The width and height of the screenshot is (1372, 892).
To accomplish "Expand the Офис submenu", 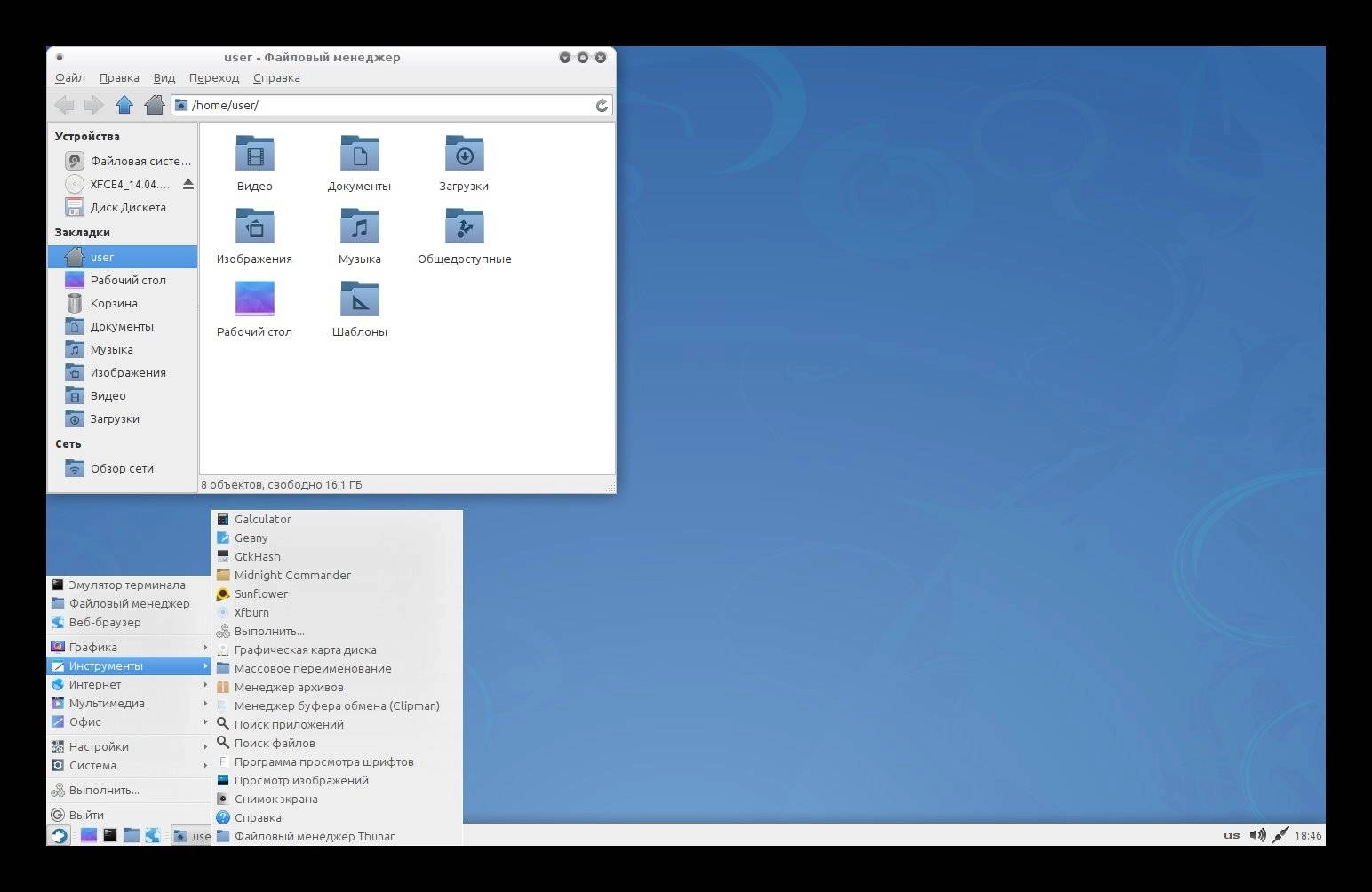I will [129, 721].
